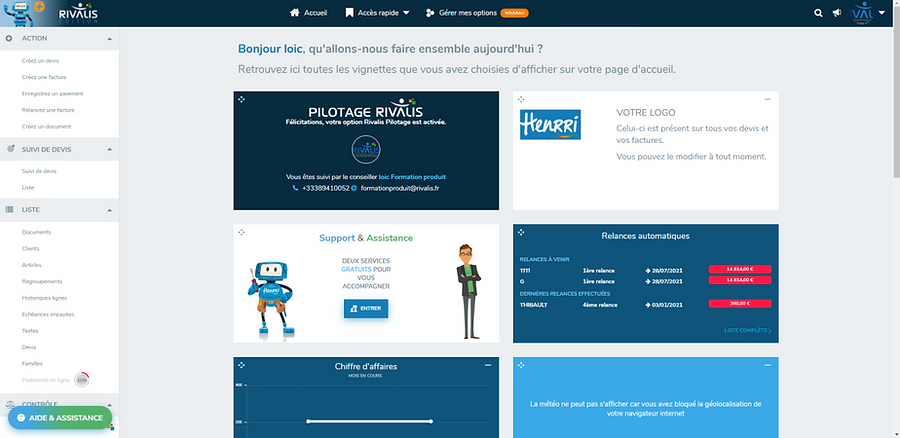Collapse the ACTION sidebar section

(x=109, y=38)
